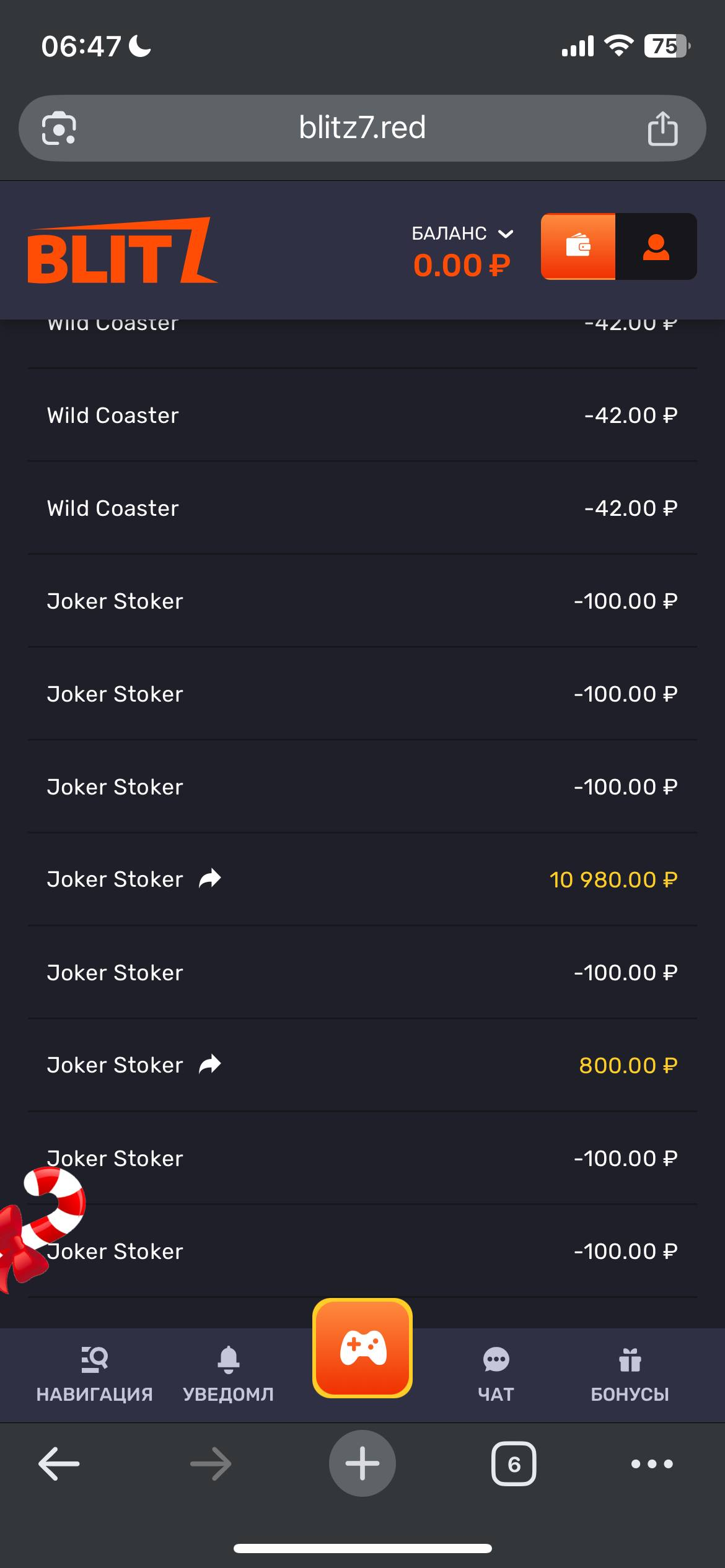Switch to the ЧАТ tab

[496, 1375]
